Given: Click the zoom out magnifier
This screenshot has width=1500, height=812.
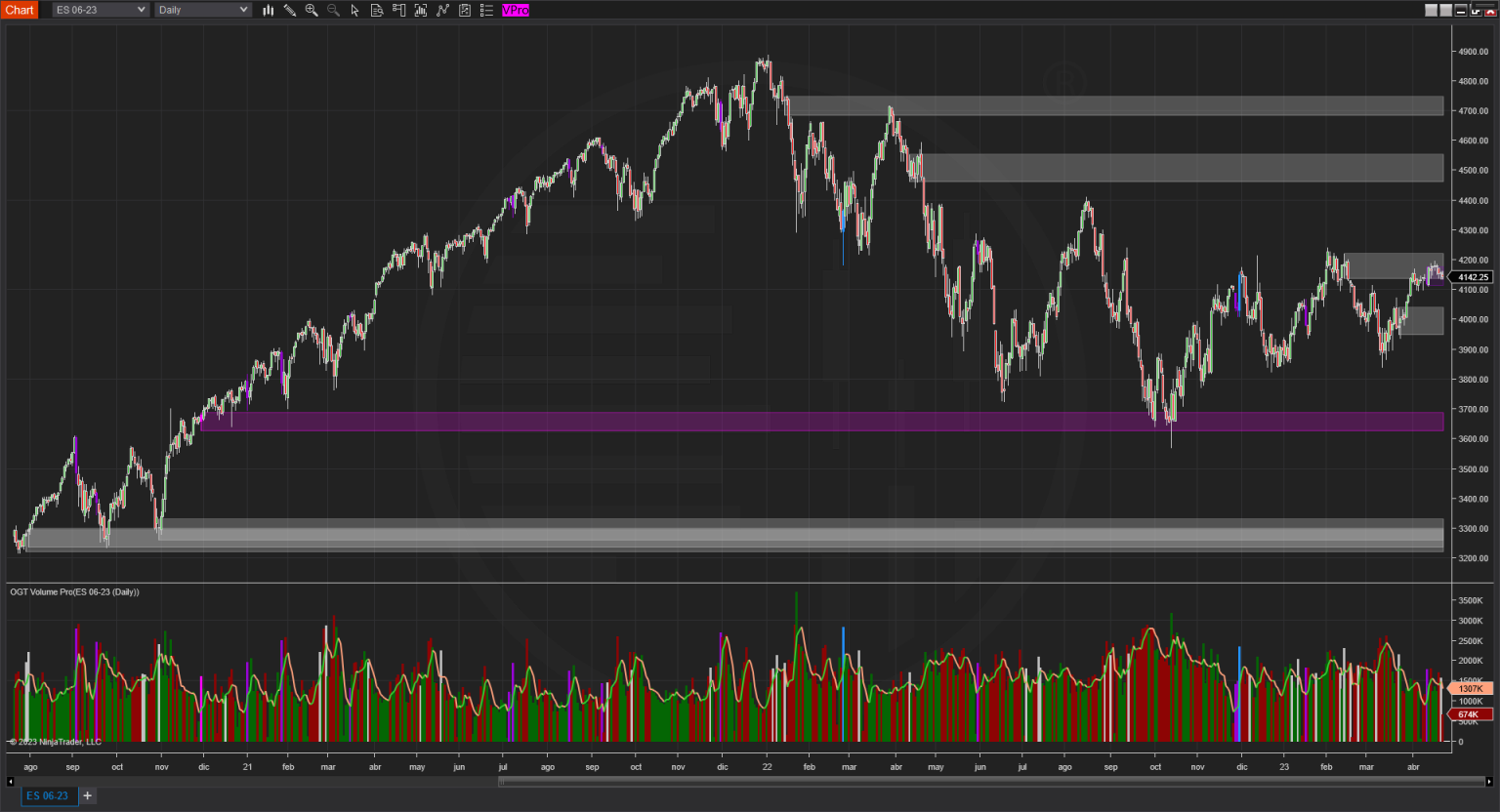Looking at the screenshot, I should coord(333,10).
